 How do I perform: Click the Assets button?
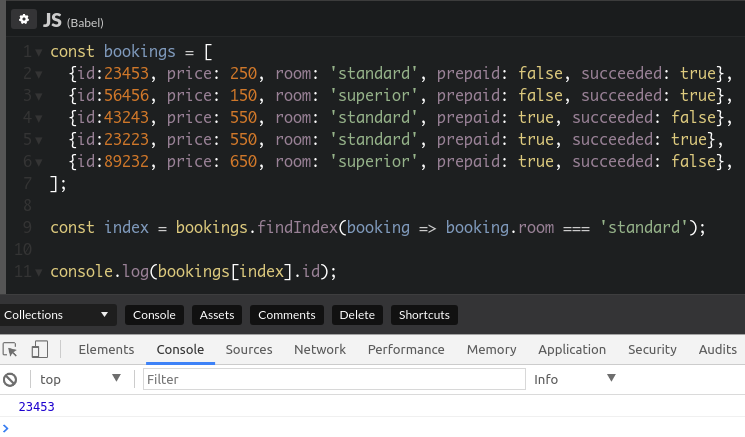click(x=217, y=315)
